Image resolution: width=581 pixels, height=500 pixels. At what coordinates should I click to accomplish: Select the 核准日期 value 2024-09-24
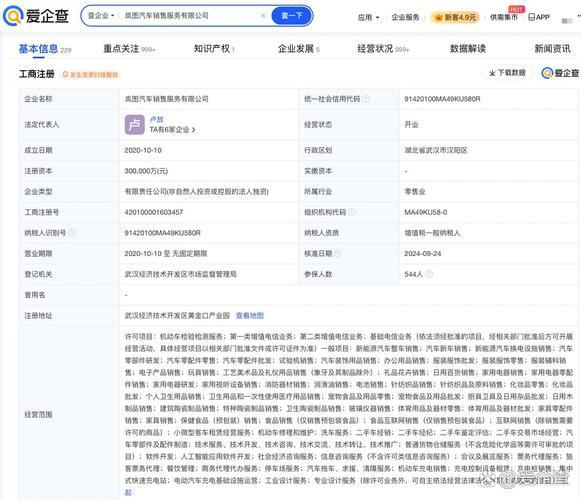point(423,254)
